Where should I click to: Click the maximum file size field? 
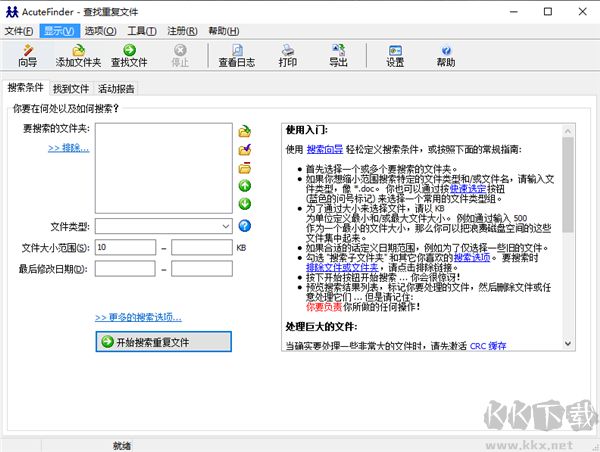[202, 247]
